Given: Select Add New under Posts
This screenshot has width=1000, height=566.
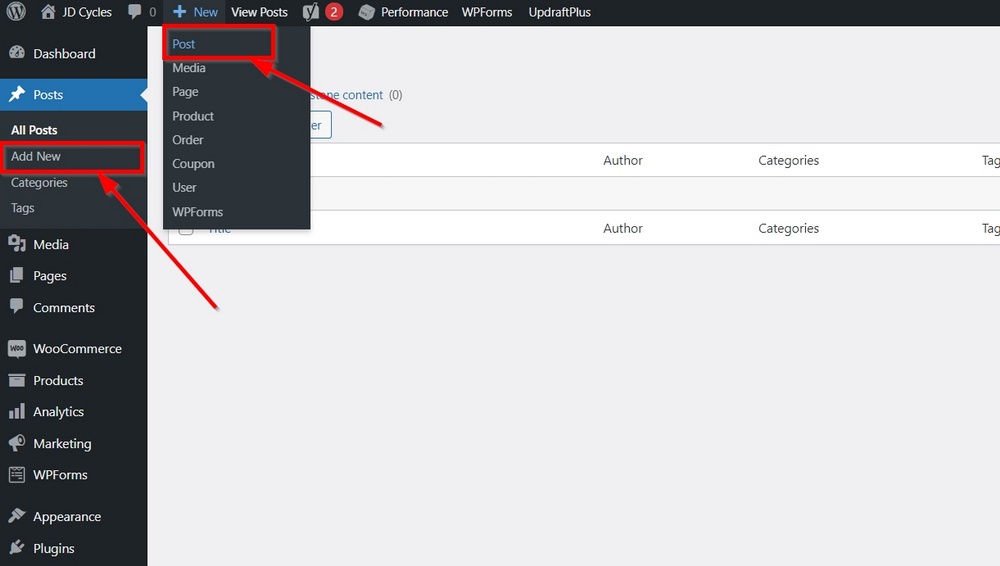Looking at the screenshot, I should [x=36, y=156].
